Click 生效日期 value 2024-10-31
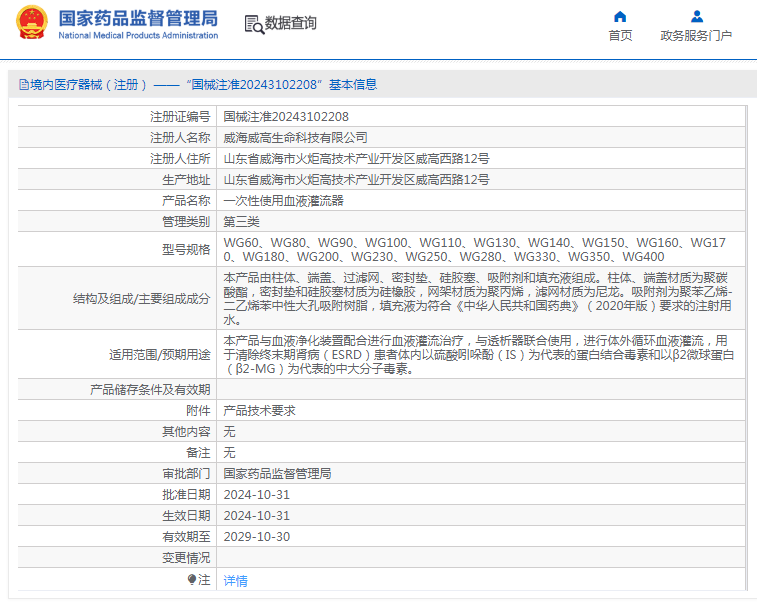The height and width of the screenshot is (605, 757). click(x=256, y=515)
